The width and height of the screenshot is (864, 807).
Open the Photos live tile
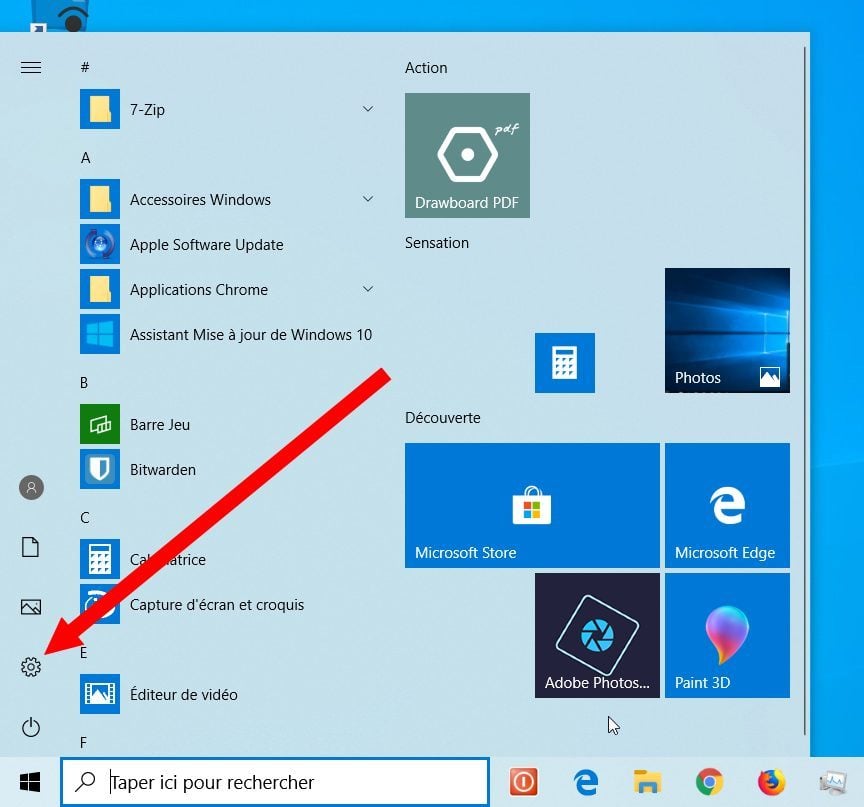[727, 331]
